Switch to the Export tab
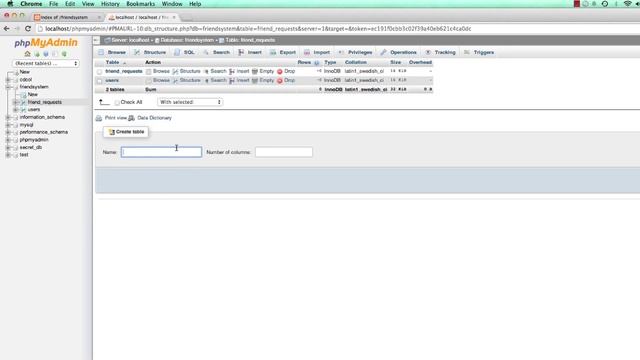The width and height of the screenshot is (640, 360). [x=282, y=52]
